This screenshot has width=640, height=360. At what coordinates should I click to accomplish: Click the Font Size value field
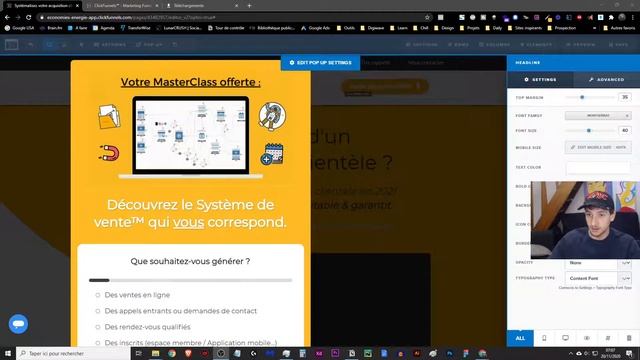625,130
